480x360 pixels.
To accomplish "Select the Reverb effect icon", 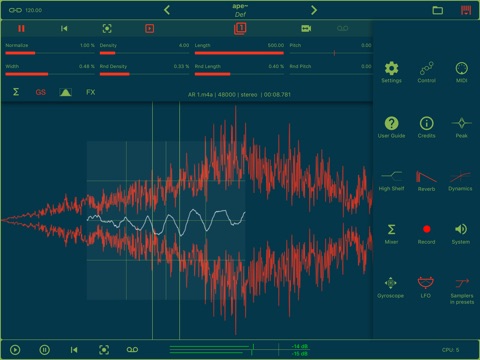I will click(426, 177).
